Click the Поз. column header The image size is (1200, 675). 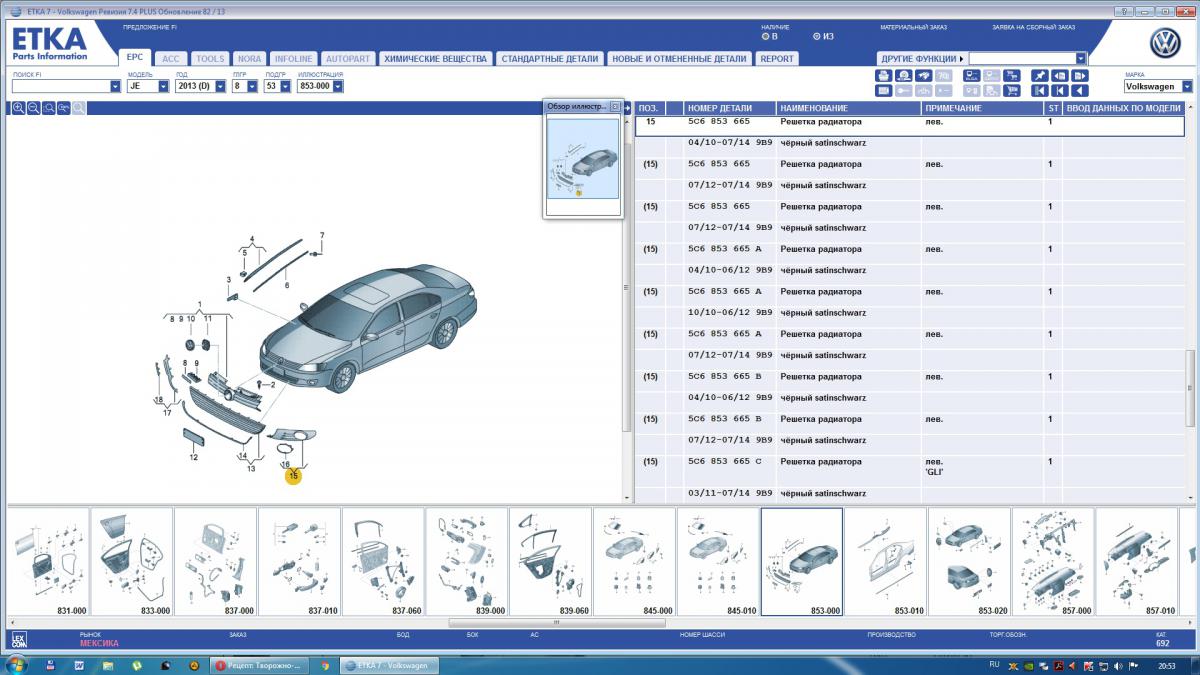(x=648, y=108)
